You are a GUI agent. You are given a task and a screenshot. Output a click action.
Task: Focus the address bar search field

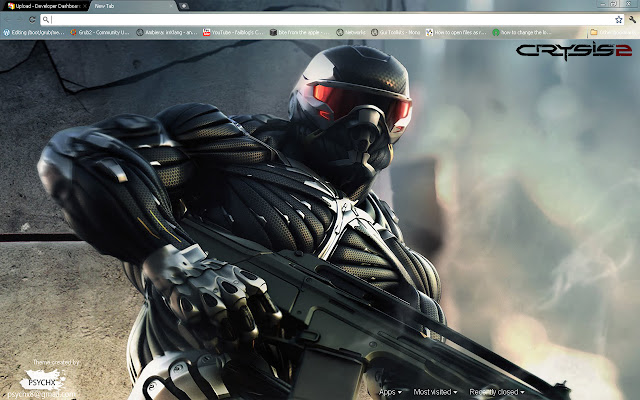point(332,19)
